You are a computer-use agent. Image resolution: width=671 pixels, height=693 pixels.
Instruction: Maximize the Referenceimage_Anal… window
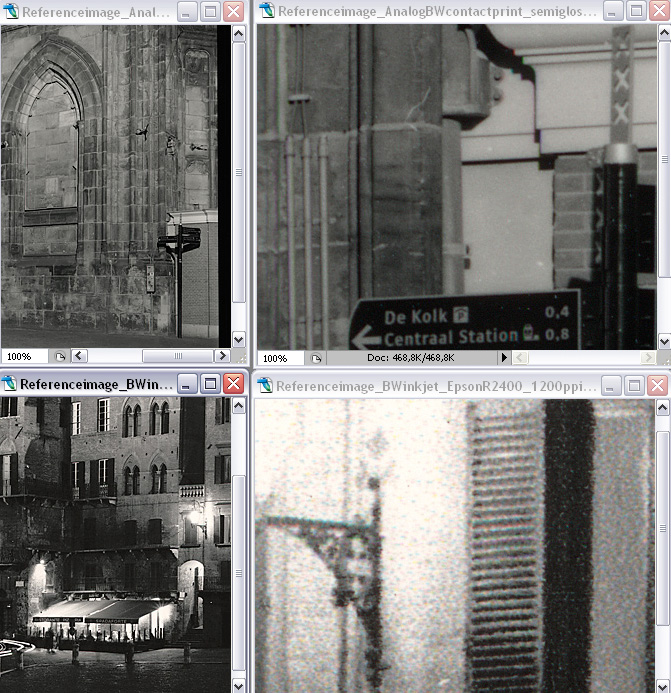point(210,11)
